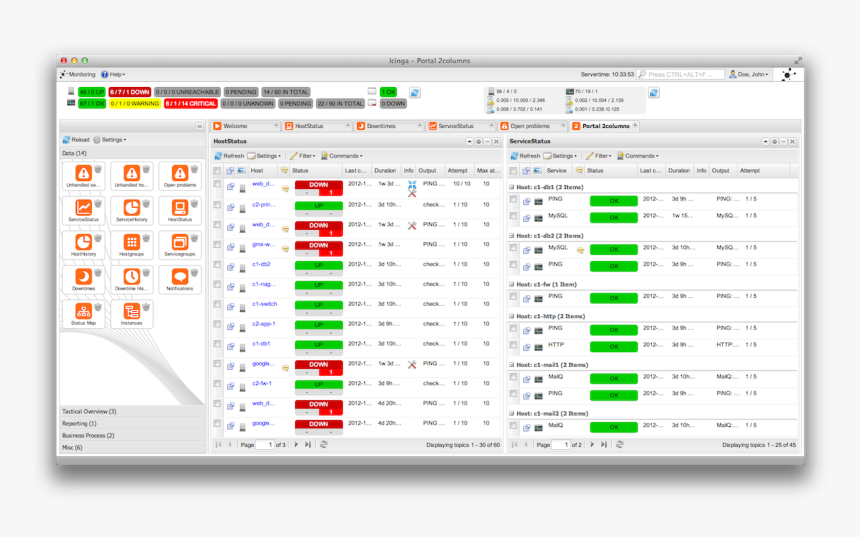Go to next page in ServiceStatus pager

[592, 445]
